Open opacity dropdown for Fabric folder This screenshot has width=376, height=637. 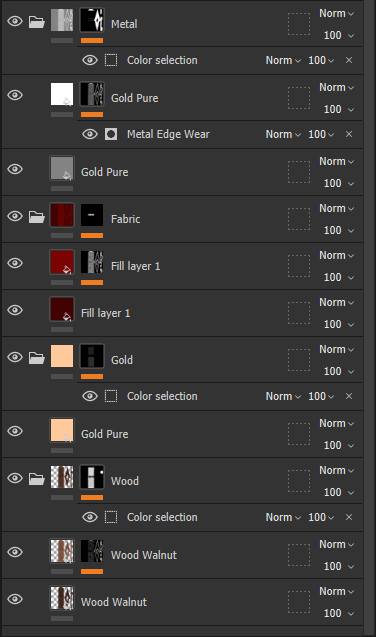tap(339, 230)
